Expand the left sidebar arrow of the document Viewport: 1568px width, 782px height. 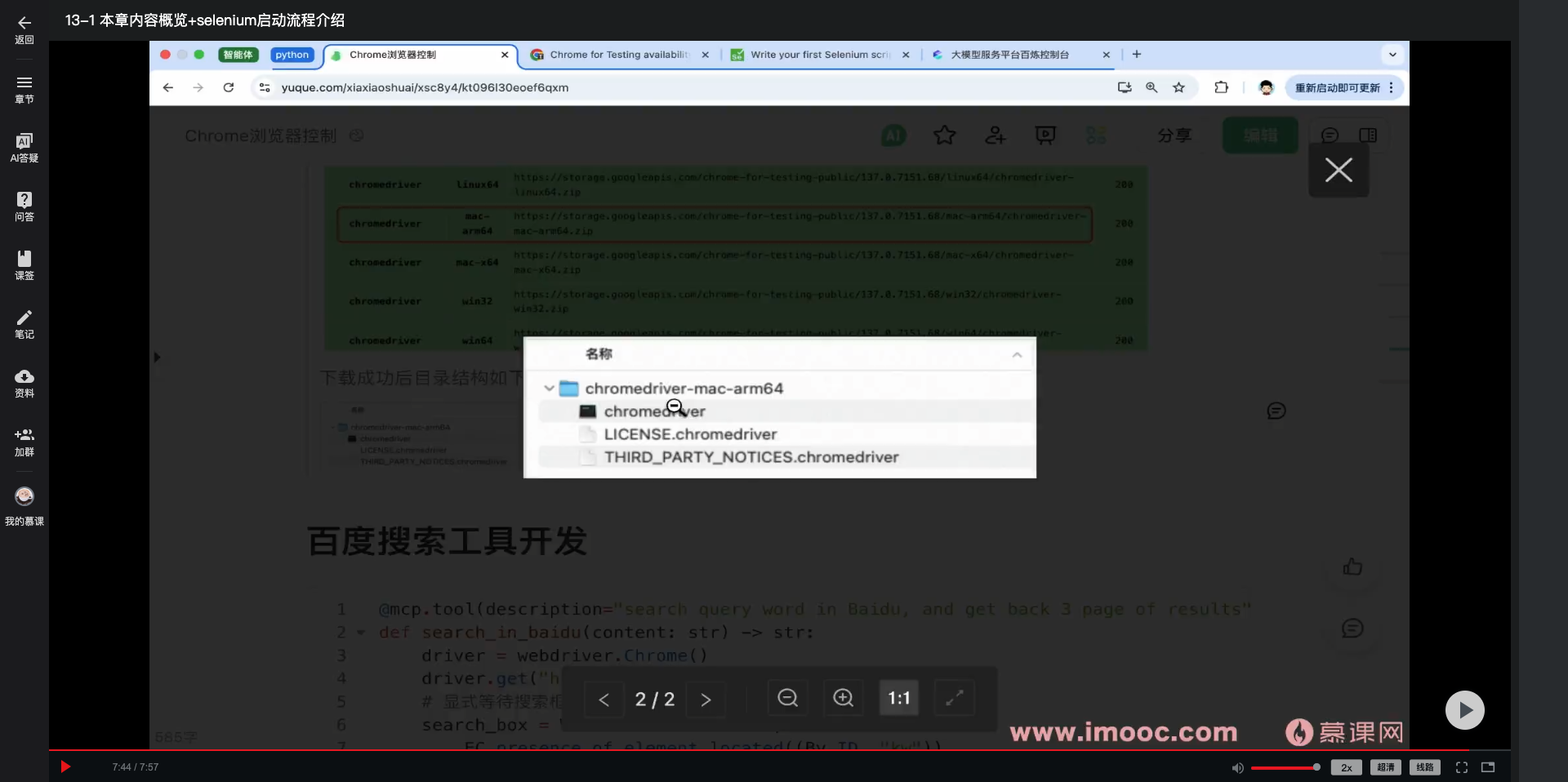pyautogui.click(x=157, y=357)
